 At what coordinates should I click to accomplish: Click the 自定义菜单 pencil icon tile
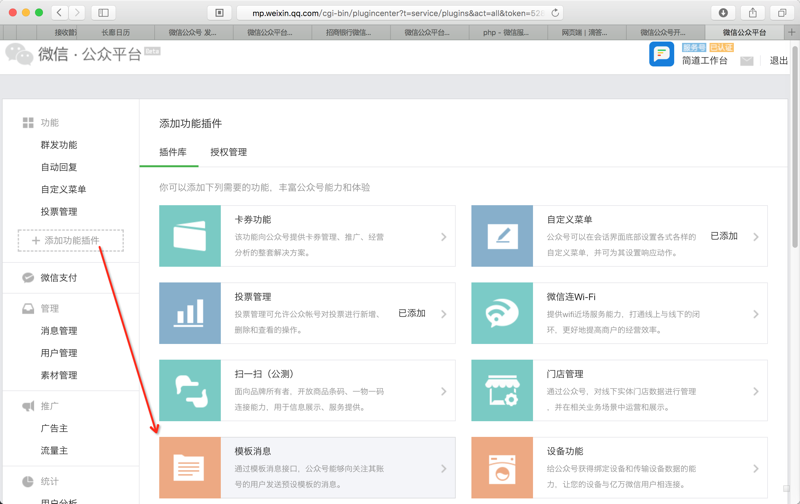pos(502,236)
